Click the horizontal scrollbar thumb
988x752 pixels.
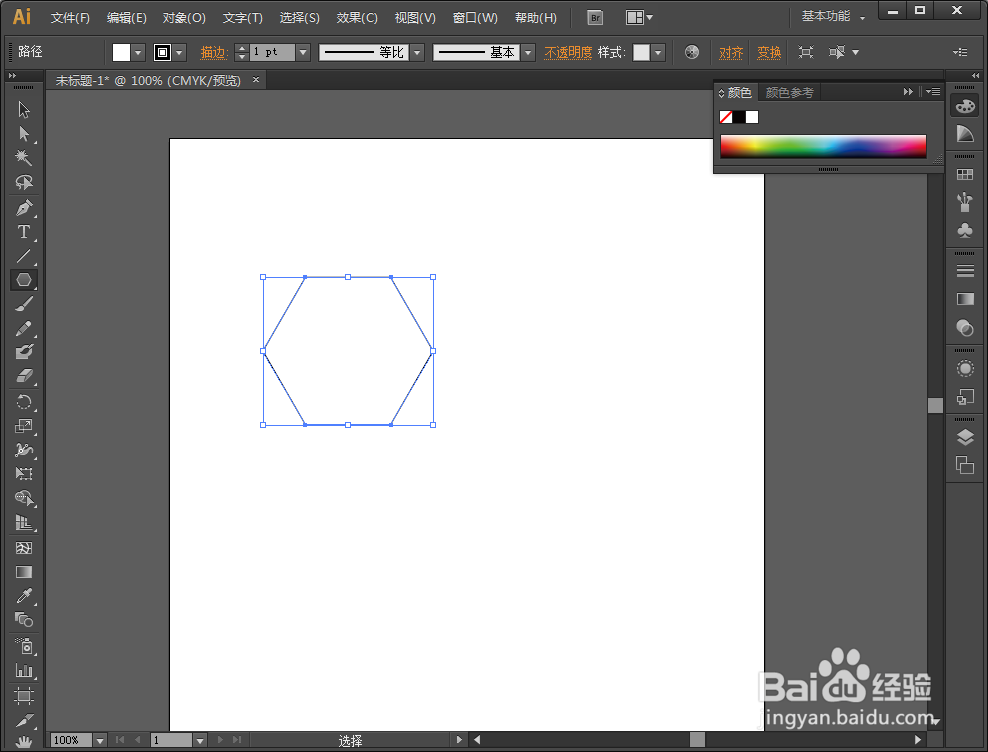[x=697, y=739]
